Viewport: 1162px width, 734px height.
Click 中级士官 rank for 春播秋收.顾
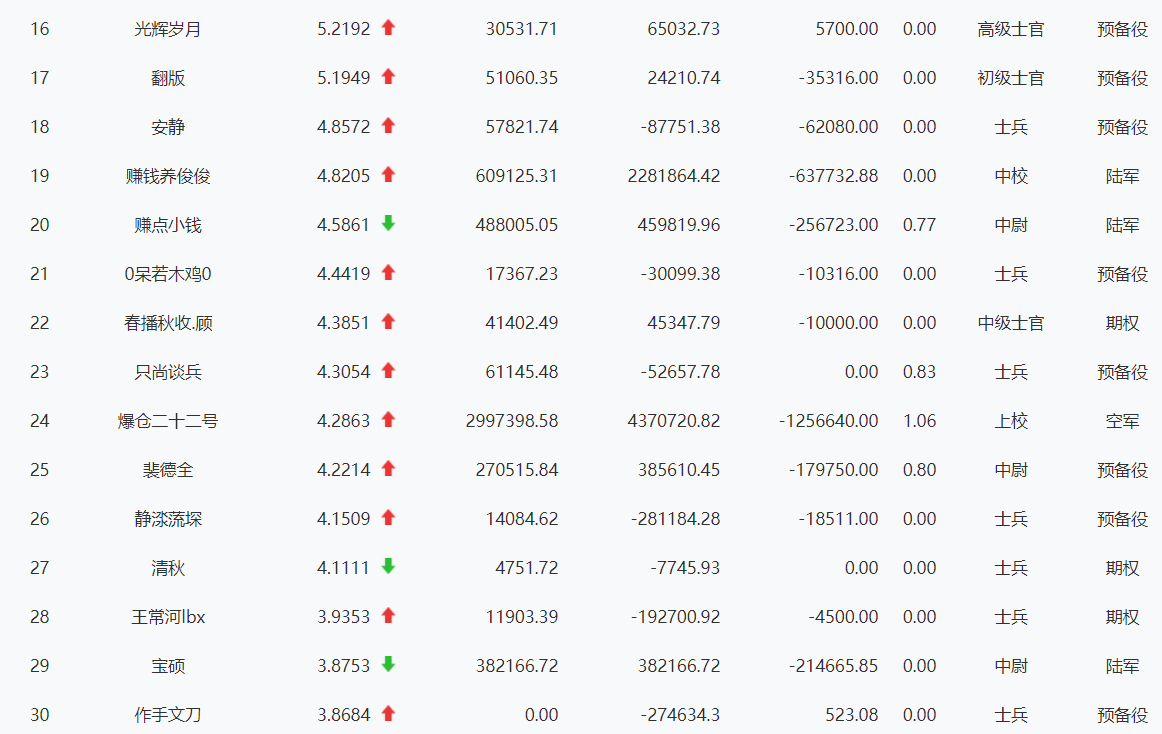click(x=1011, y=323)
